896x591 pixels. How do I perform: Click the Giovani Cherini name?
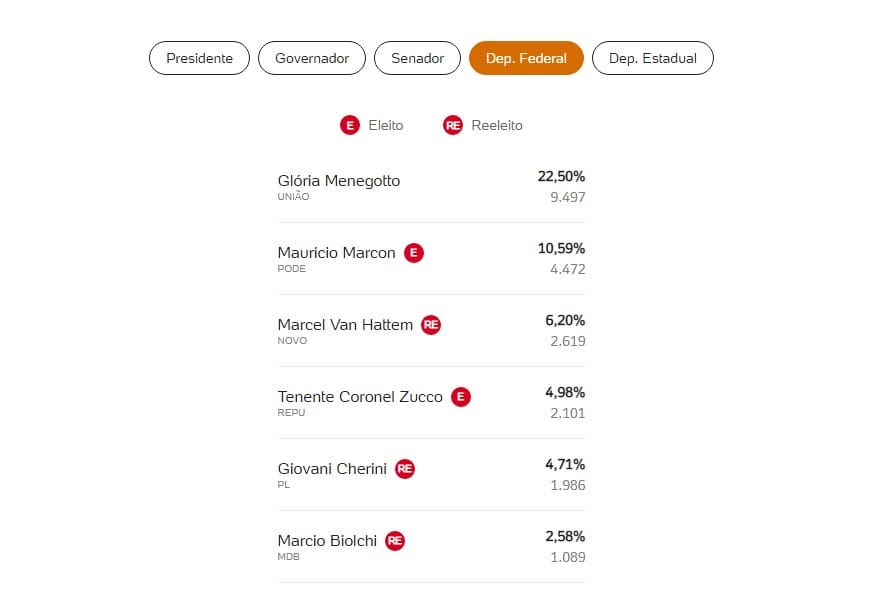click(332, 469)
